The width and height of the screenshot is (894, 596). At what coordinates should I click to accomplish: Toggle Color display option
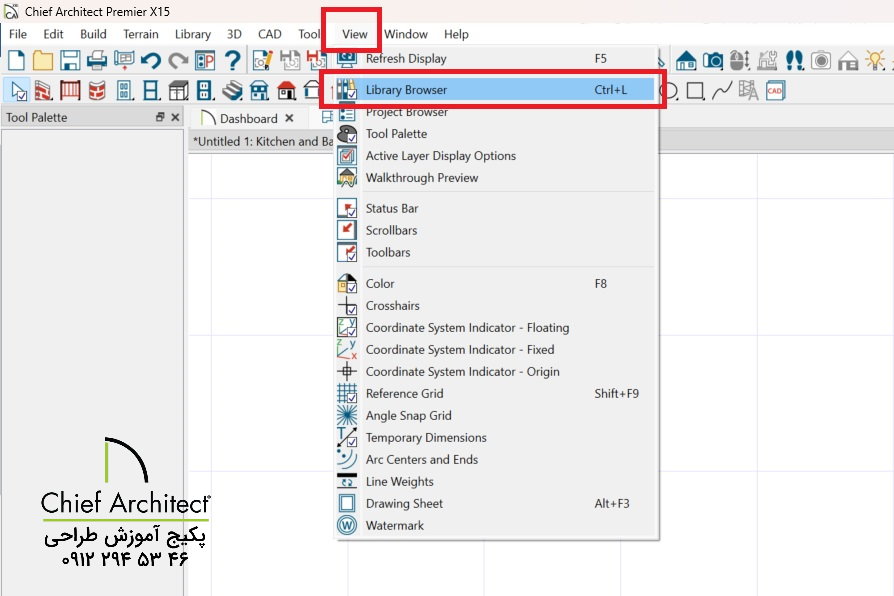[496, 283]
